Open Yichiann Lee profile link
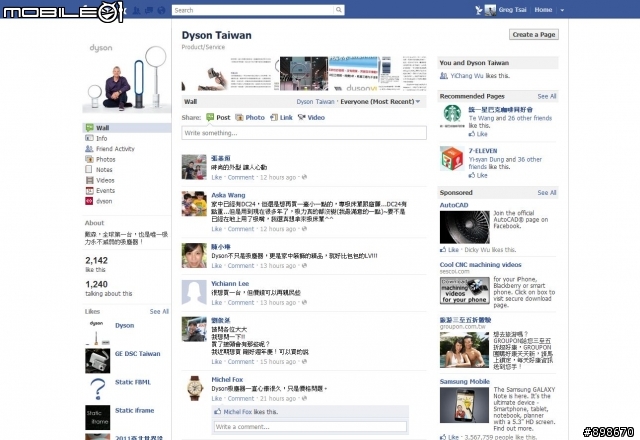The width and height of the screenshot is (640, 440). click(230, 284)
